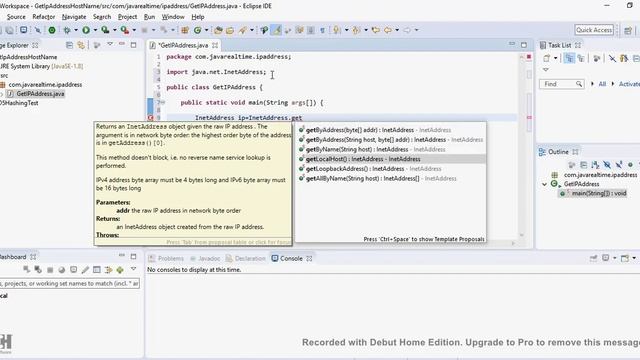This screenshot has width=640, height=360.
Task: Click the Open Console monitor icon in toolbar
Action: 24,30
